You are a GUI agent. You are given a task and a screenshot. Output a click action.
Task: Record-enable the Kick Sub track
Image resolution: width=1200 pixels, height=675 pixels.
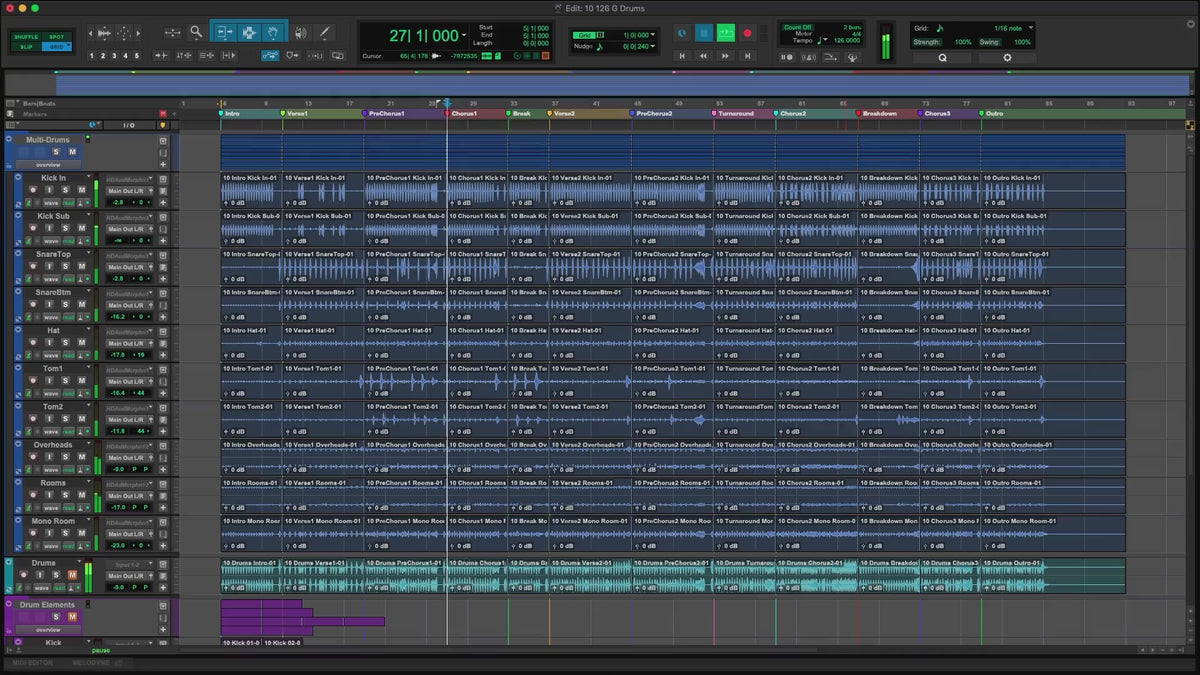click(x=33, y=227)
